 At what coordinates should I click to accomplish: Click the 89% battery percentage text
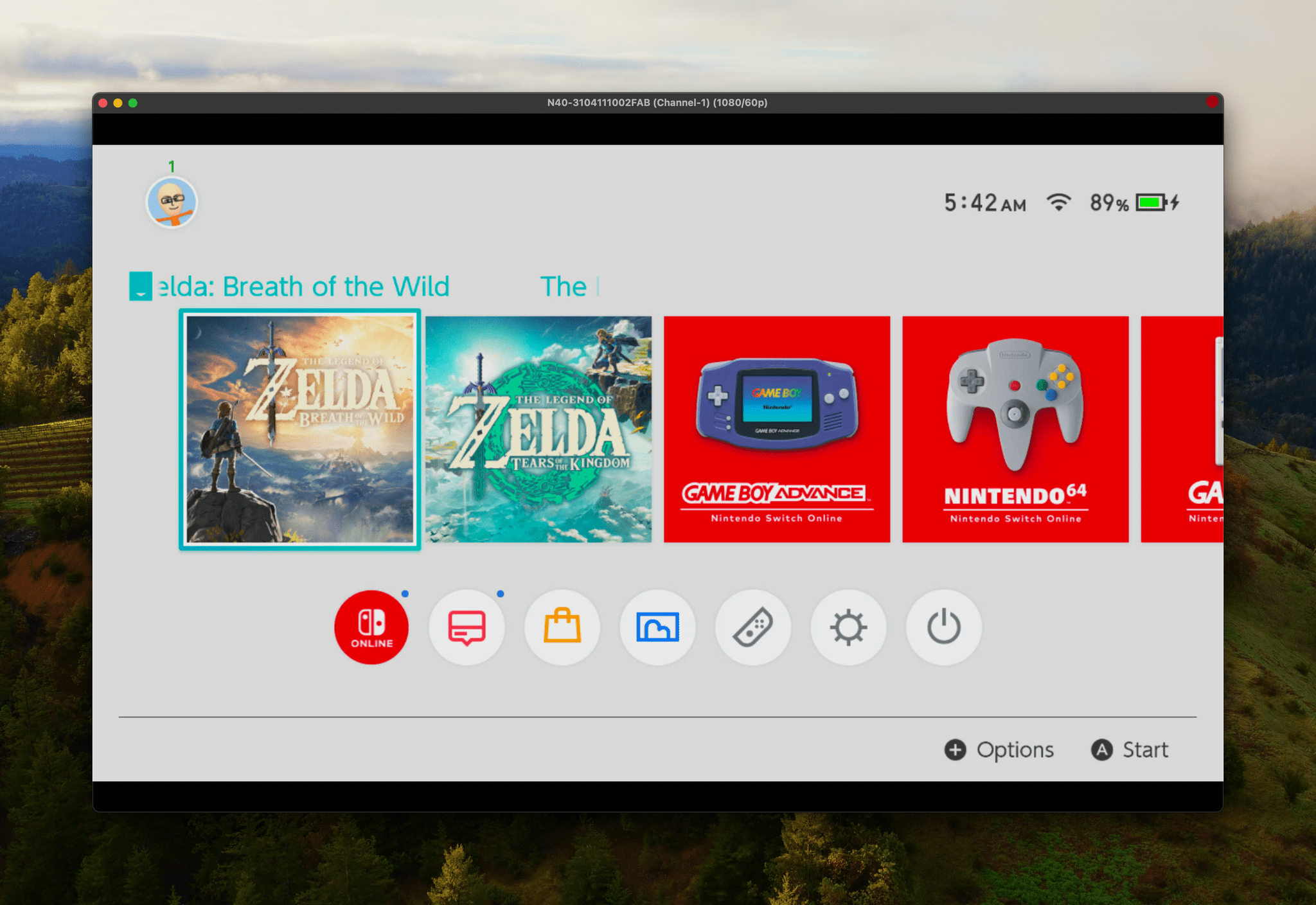1109,203
